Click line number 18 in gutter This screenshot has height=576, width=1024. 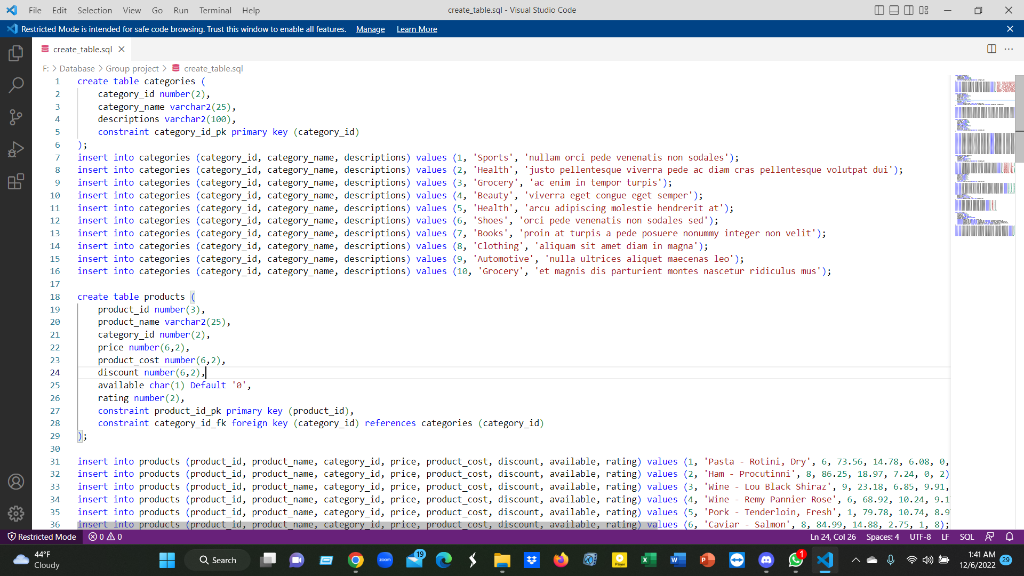pos(55,296)
